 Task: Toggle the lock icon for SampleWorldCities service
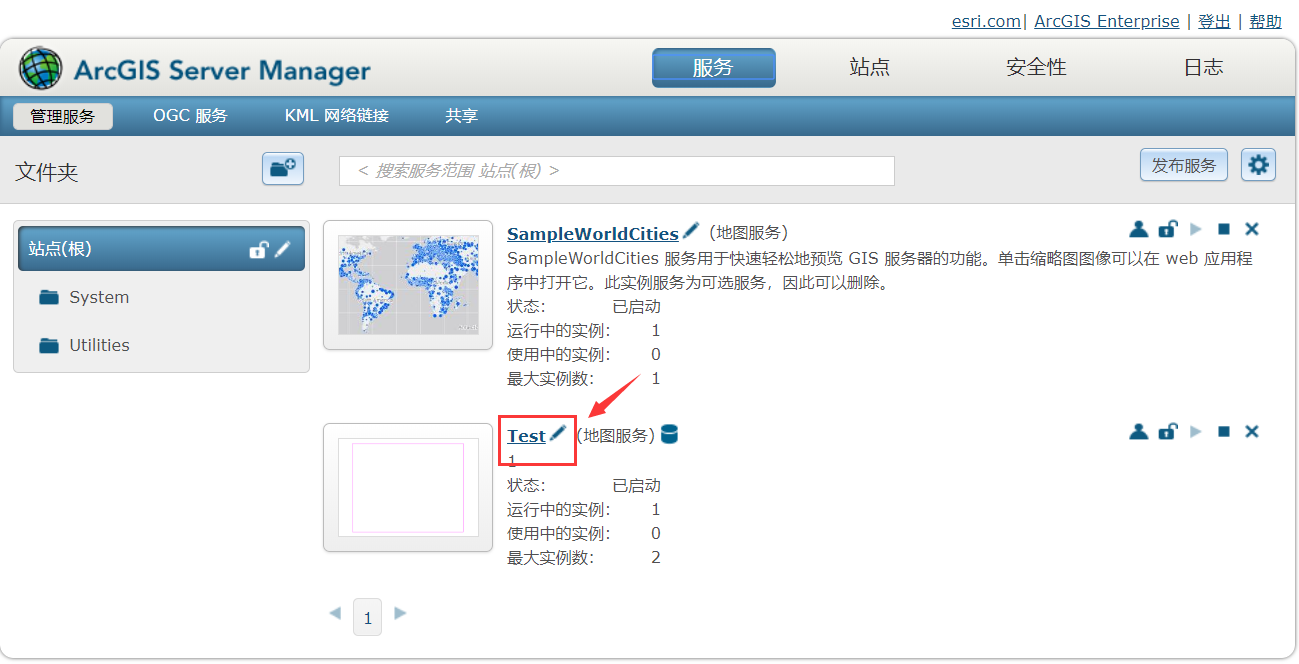click(1167, 229)
